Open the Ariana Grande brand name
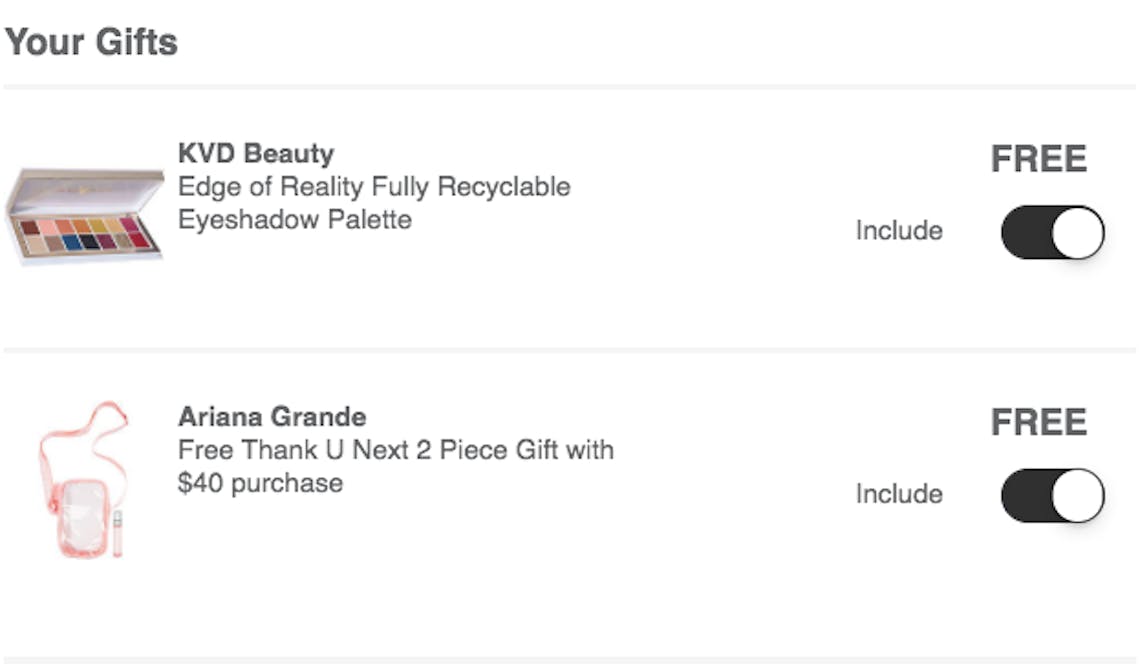 click(272, 417)
